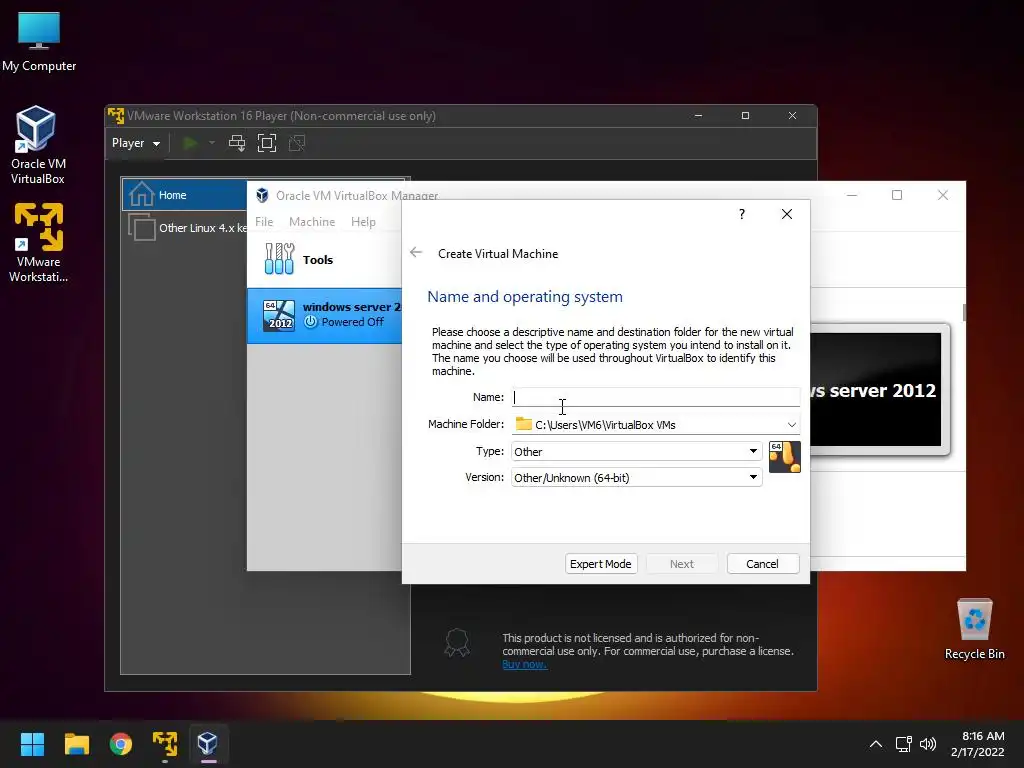Click the VMware play virtual machine icon

tap(190, 143)
